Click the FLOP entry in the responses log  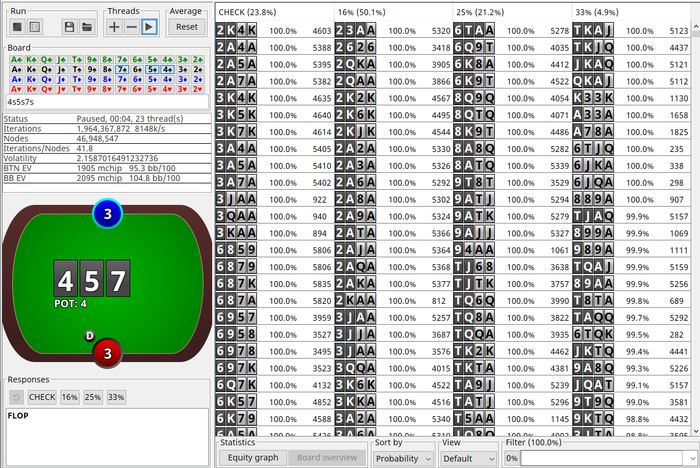point(18,416)
